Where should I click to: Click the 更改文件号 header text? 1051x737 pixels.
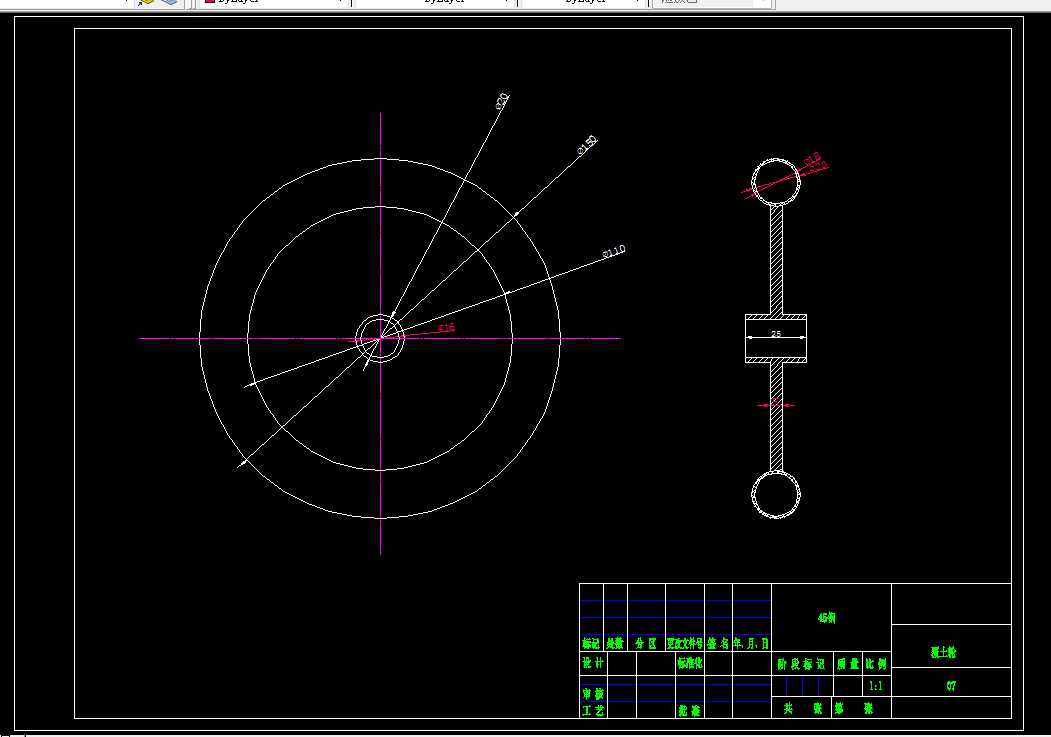684,643
